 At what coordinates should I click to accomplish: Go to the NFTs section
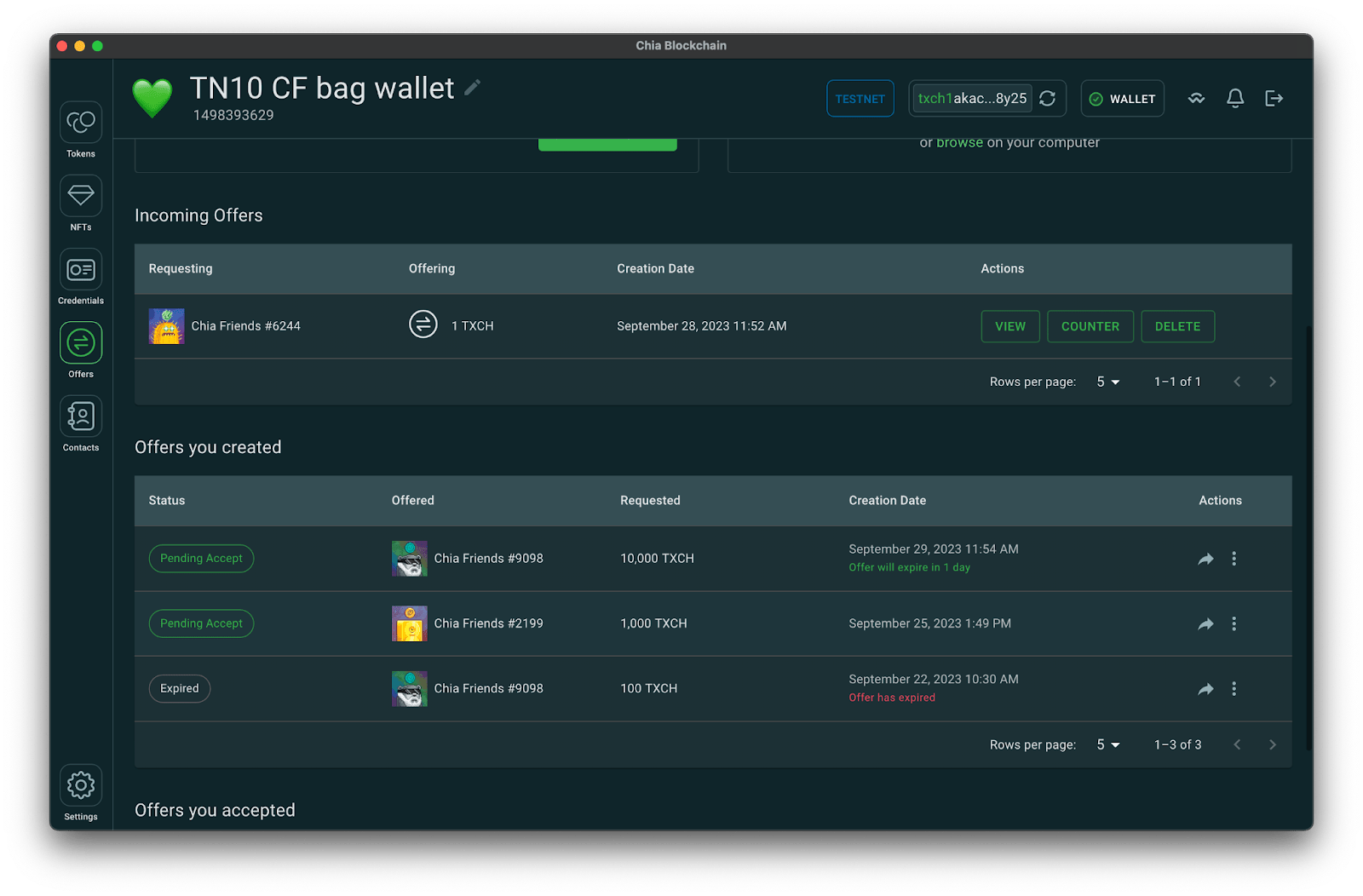81,197
